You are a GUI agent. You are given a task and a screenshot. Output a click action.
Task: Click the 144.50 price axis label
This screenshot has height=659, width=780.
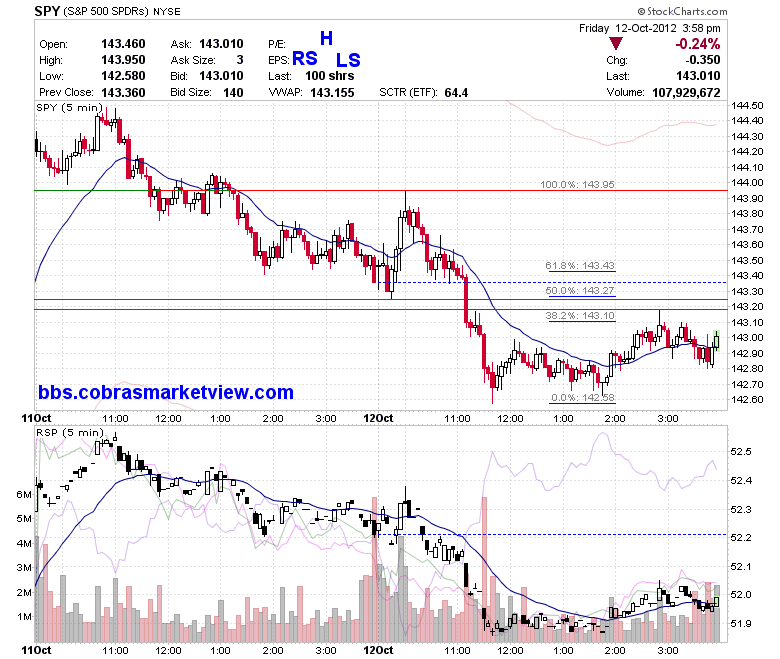(747, 105)
